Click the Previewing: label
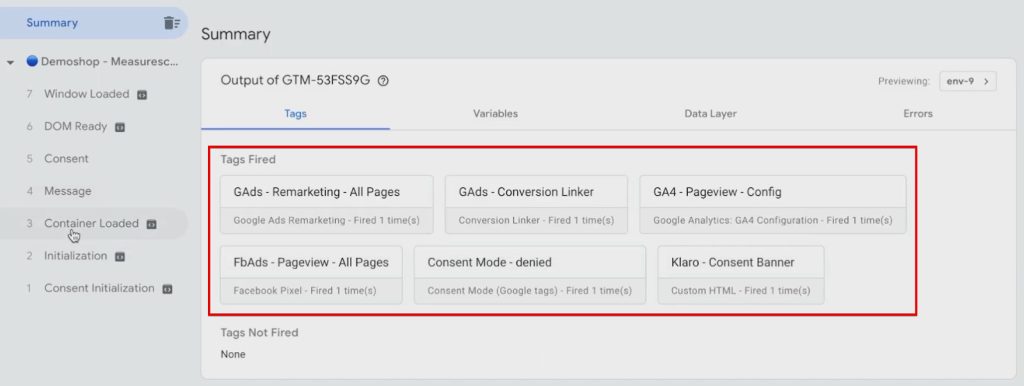The image size is (1024, 386). (x=904, y=82)
